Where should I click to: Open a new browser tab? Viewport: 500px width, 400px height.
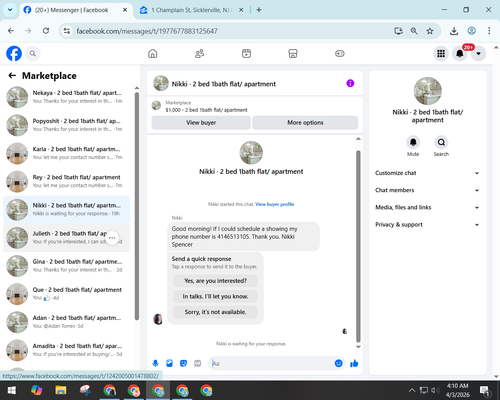(x=259, y=10)
